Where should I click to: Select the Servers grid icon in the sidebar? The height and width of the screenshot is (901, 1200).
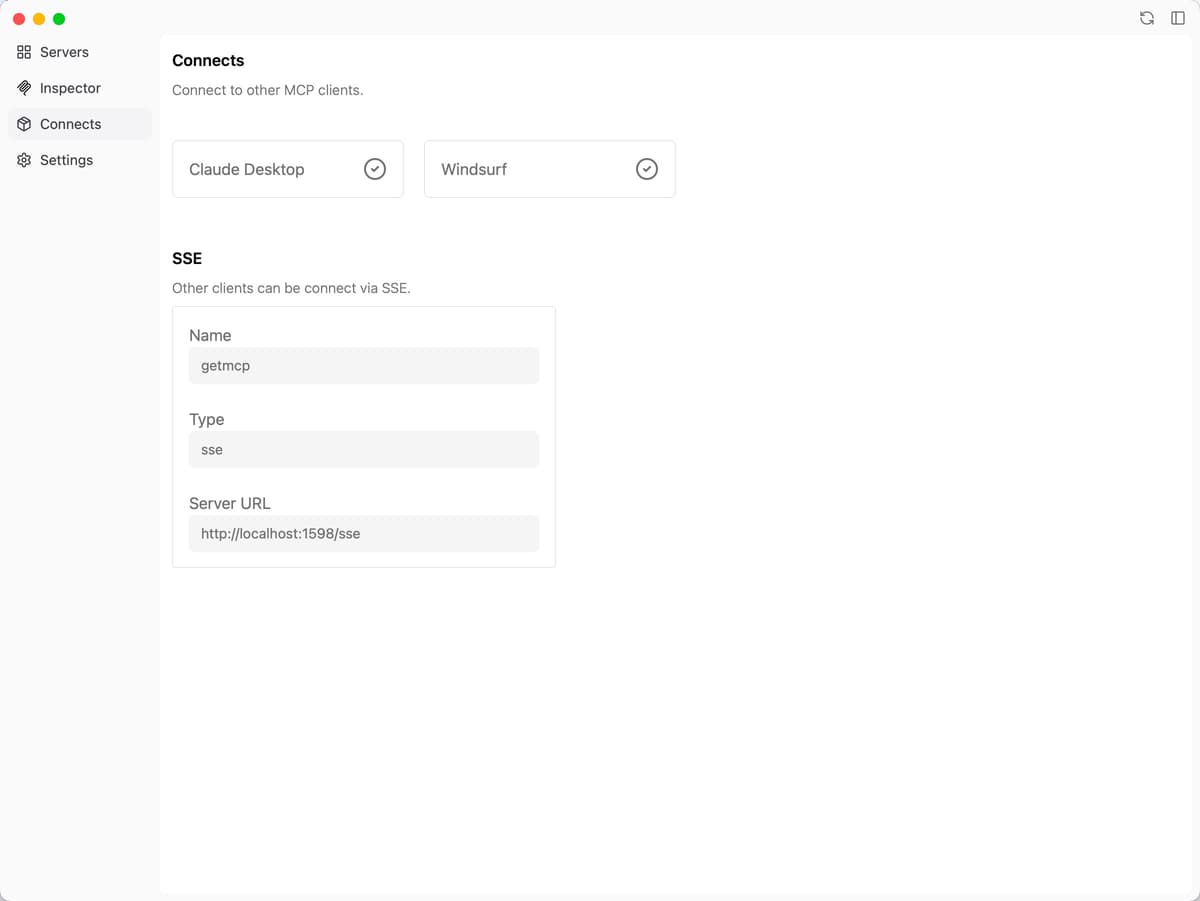[24, 52]
